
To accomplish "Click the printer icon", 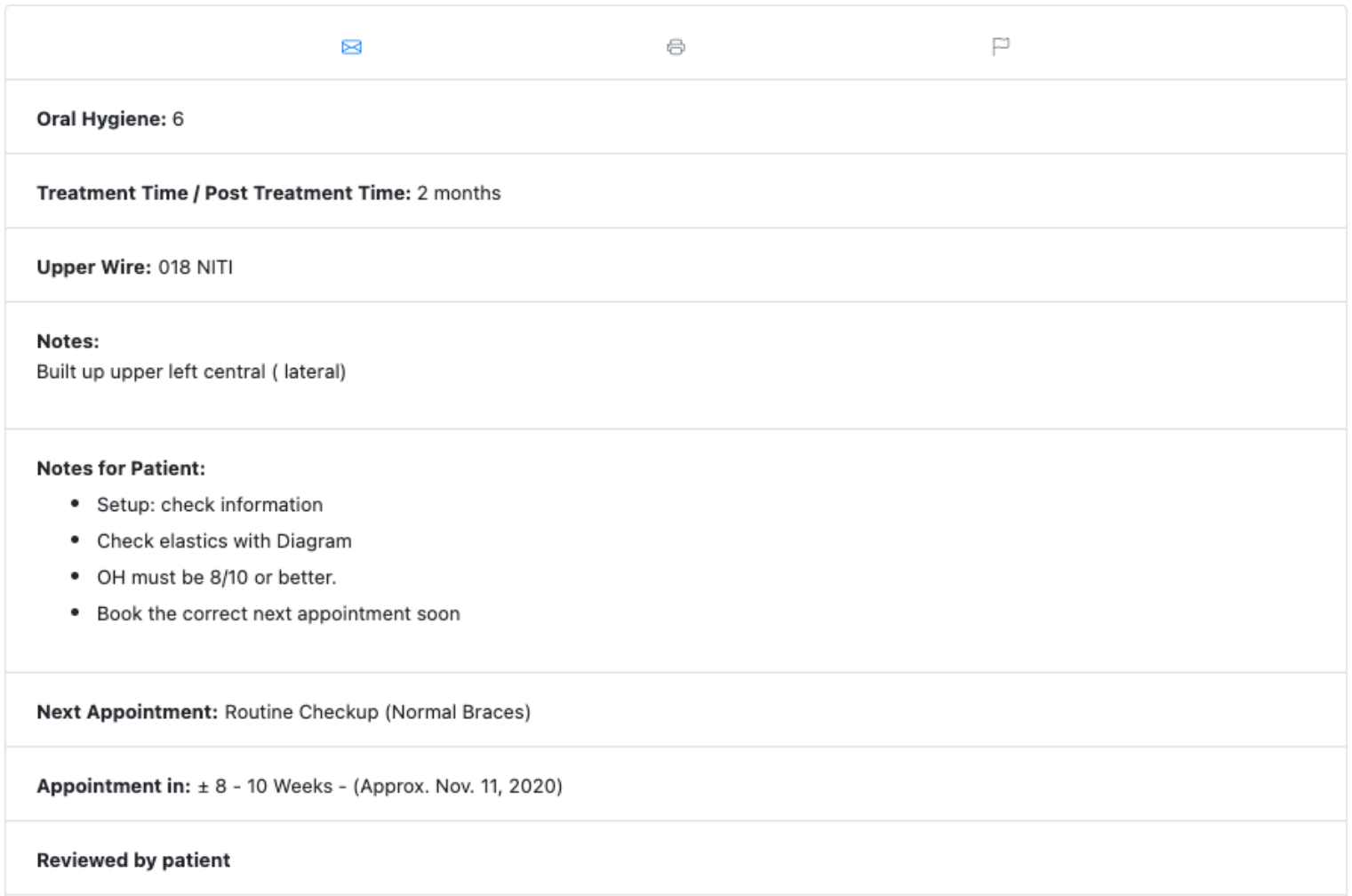I will coord(676,47).
